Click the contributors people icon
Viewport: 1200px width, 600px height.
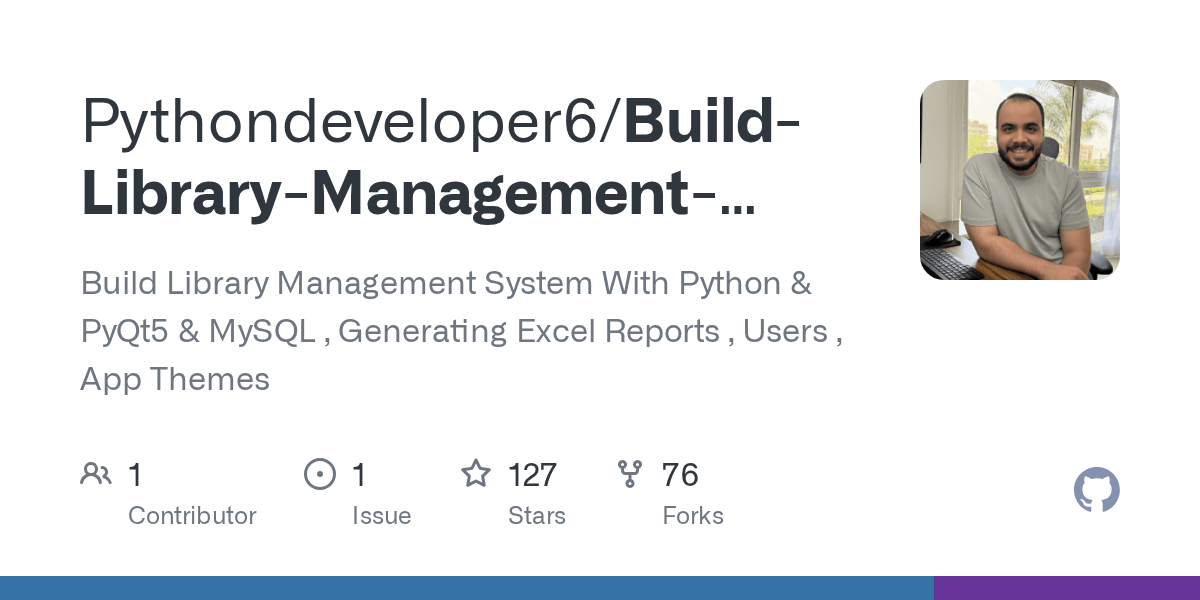tap(96, 472)
